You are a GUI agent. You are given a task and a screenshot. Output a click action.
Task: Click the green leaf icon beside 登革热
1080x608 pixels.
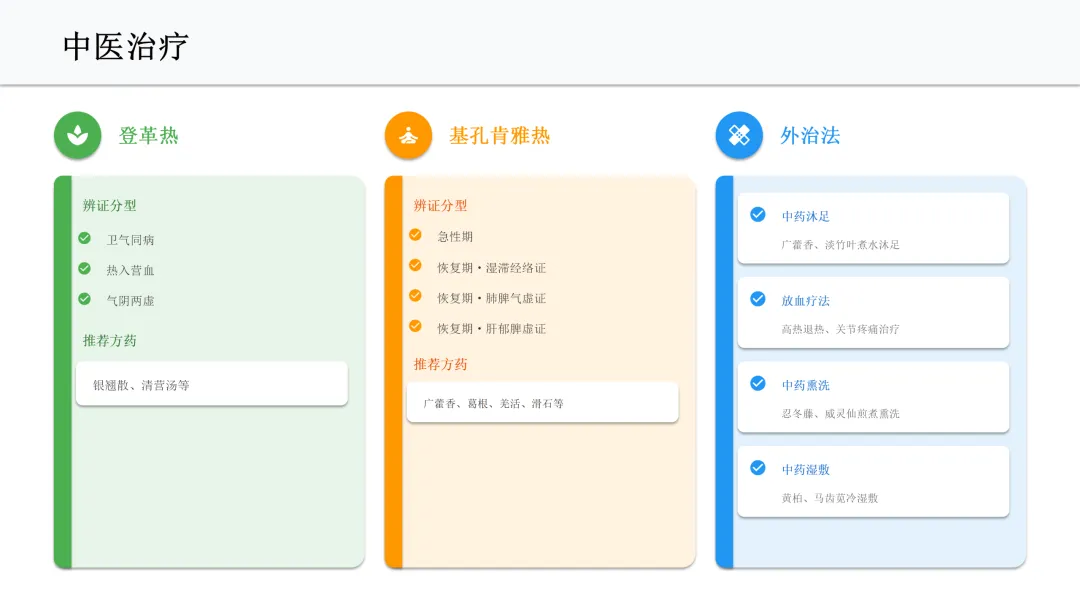pos(77,135)
